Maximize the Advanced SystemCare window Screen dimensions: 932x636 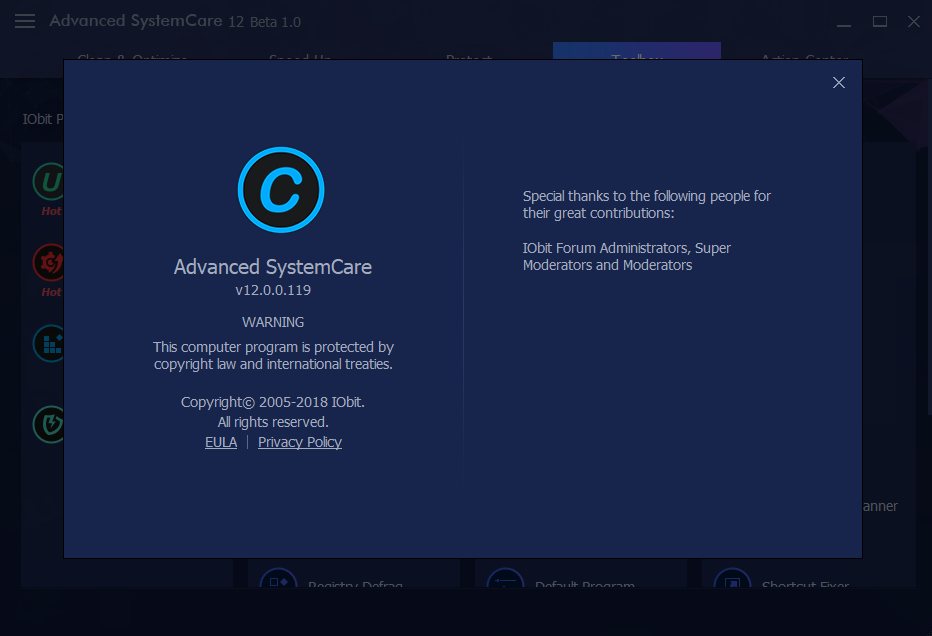880,22
